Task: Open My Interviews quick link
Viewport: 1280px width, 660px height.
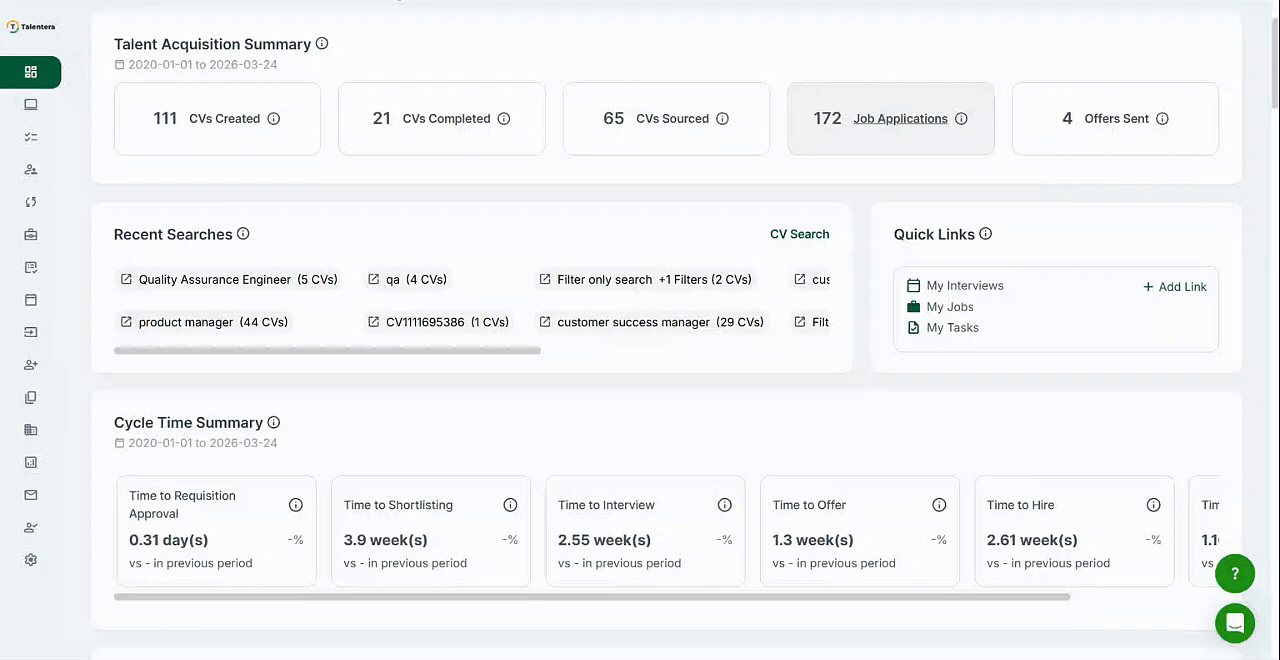Action: point(964,286)
